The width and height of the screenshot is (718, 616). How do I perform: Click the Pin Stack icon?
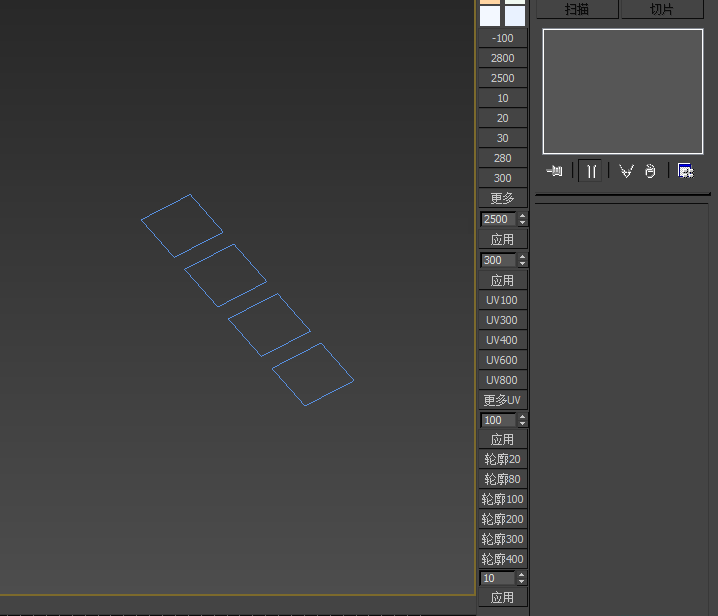pyautogui.click(x=555, y=171)
